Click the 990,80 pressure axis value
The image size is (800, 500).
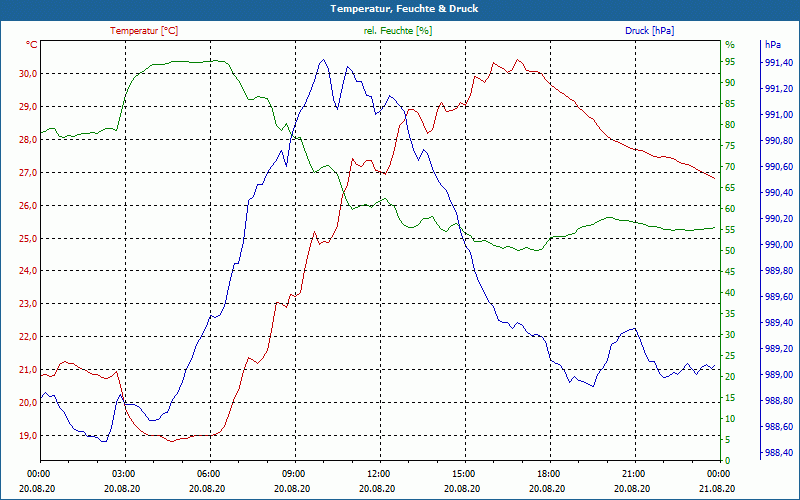779,141
